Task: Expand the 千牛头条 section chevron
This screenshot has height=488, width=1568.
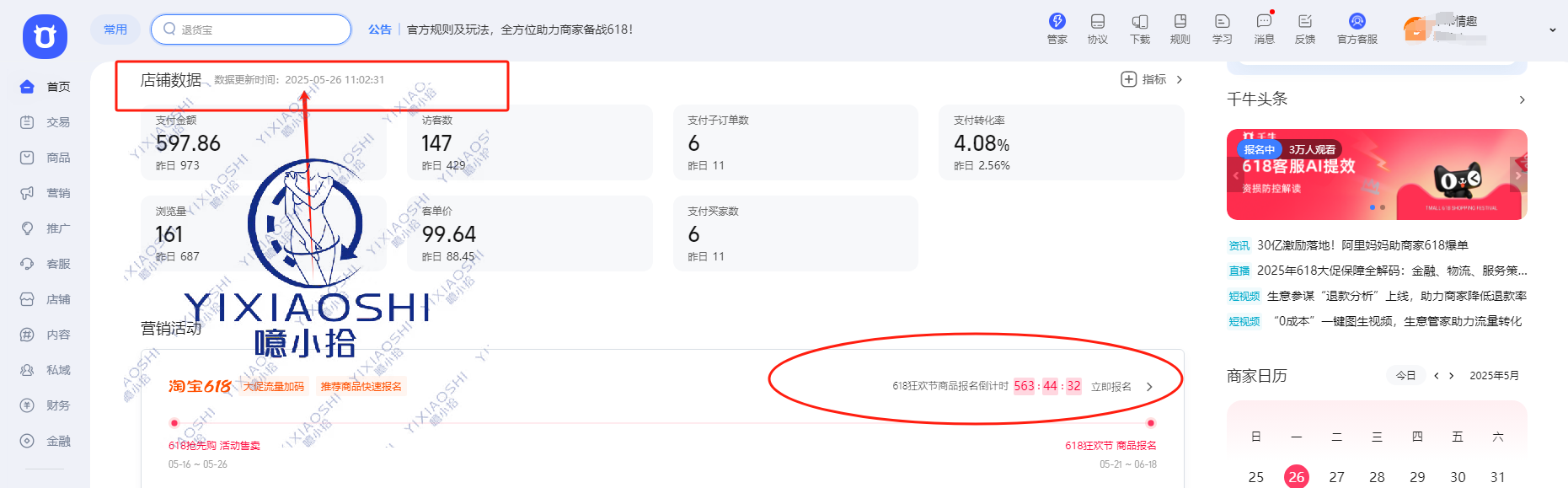Action: coord(1522,100)
